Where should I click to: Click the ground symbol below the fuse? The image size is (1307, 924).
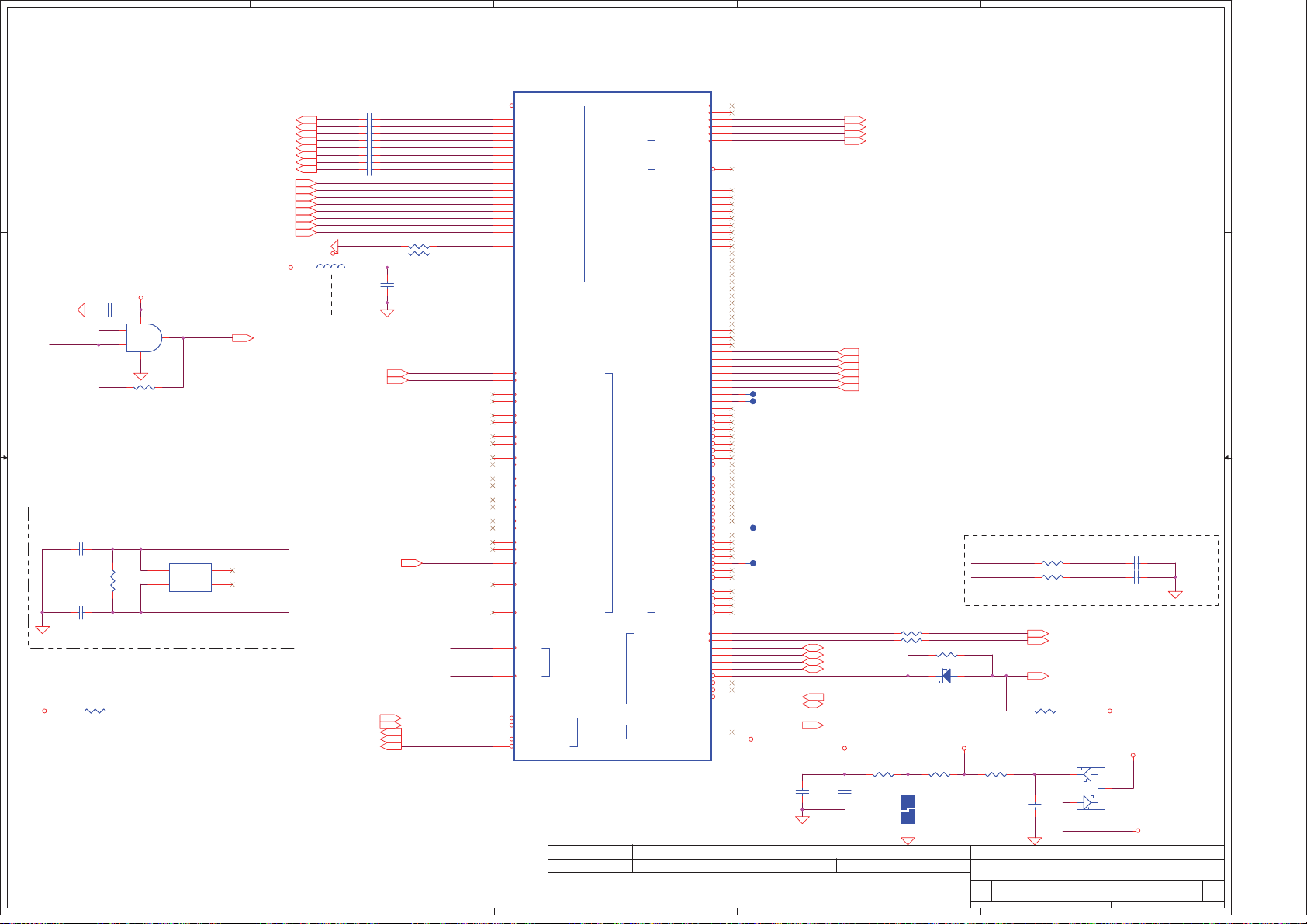tap(908, 840)
